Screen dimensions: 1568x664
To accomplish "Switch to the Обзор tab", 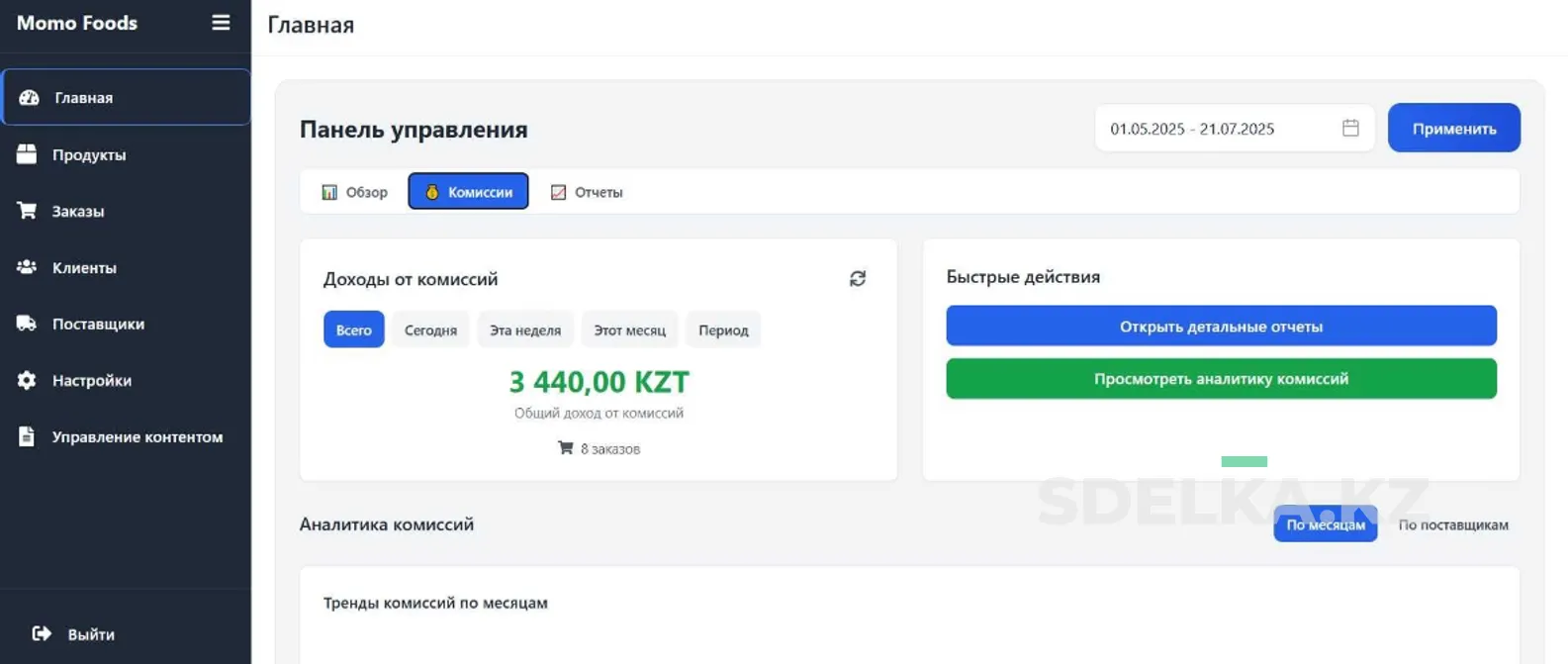I will point(354,192).
